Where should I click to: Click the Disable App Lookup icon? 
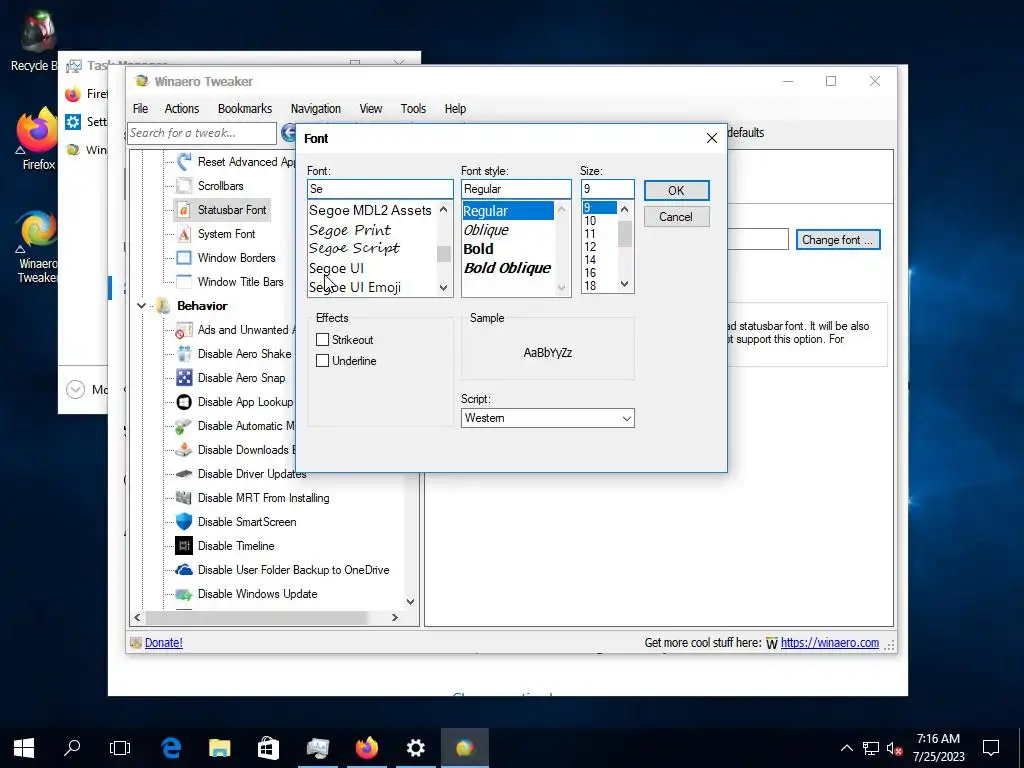tap(184, 402)
